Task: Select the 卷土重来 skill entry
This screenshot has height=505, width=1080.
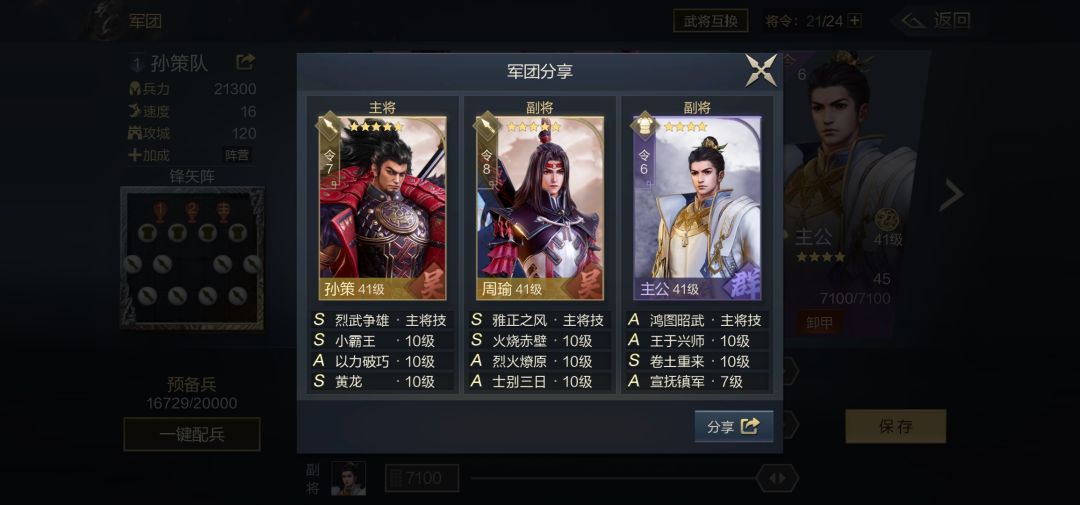Action: pyautogui.click(x=697, y=361)
